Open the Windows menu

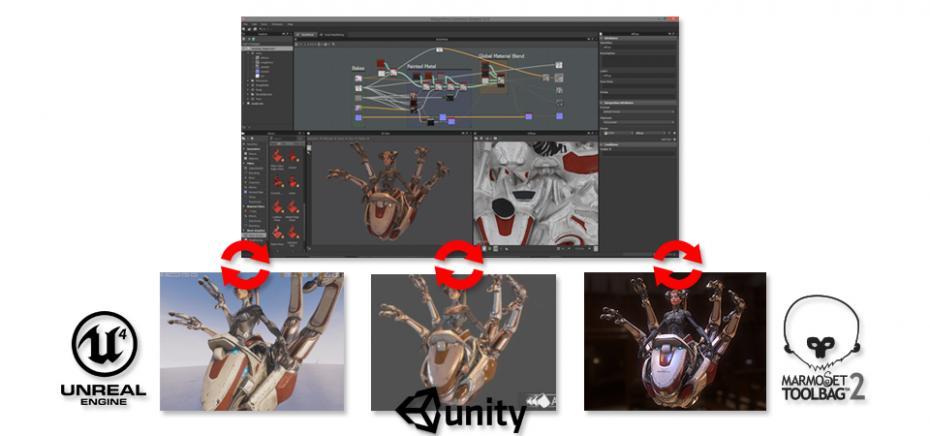point(277,24)
